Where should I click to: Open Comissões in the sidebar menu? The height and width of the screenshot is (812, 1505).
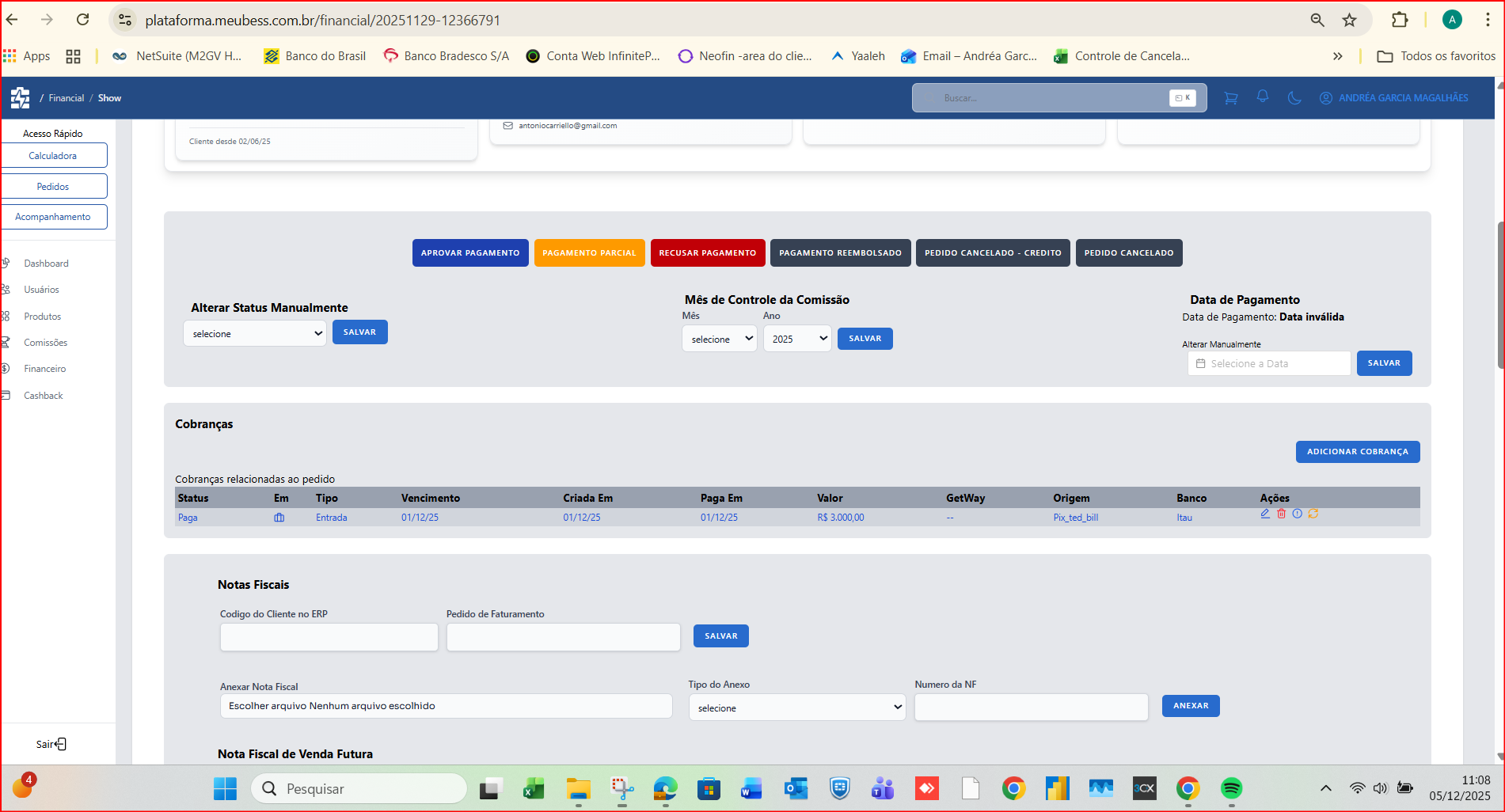pyautogui.click(x=45, y=343)
